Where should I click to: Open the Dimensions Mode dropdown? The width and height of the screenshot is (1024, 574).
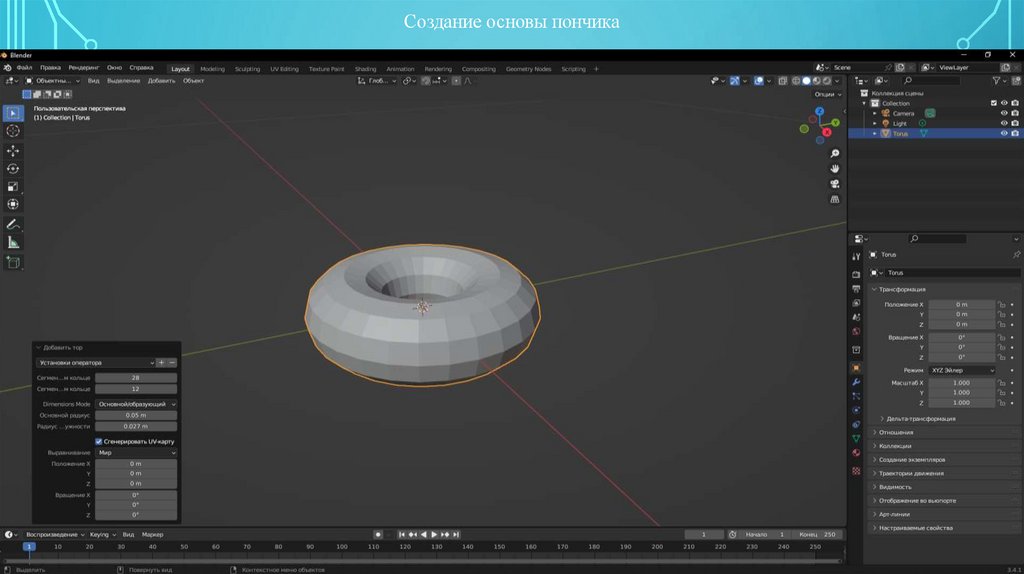coord(136,404)
